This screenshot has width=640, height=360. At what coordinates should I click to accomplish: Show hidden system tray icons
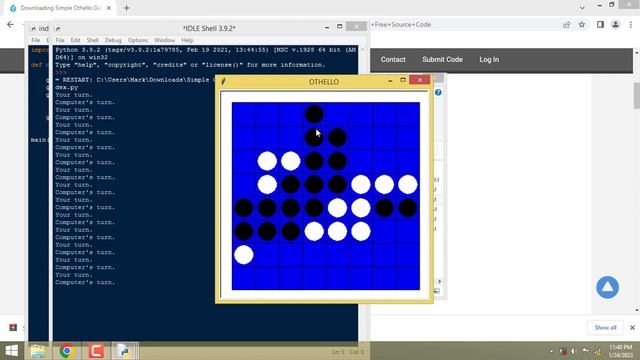pos(551,351)
